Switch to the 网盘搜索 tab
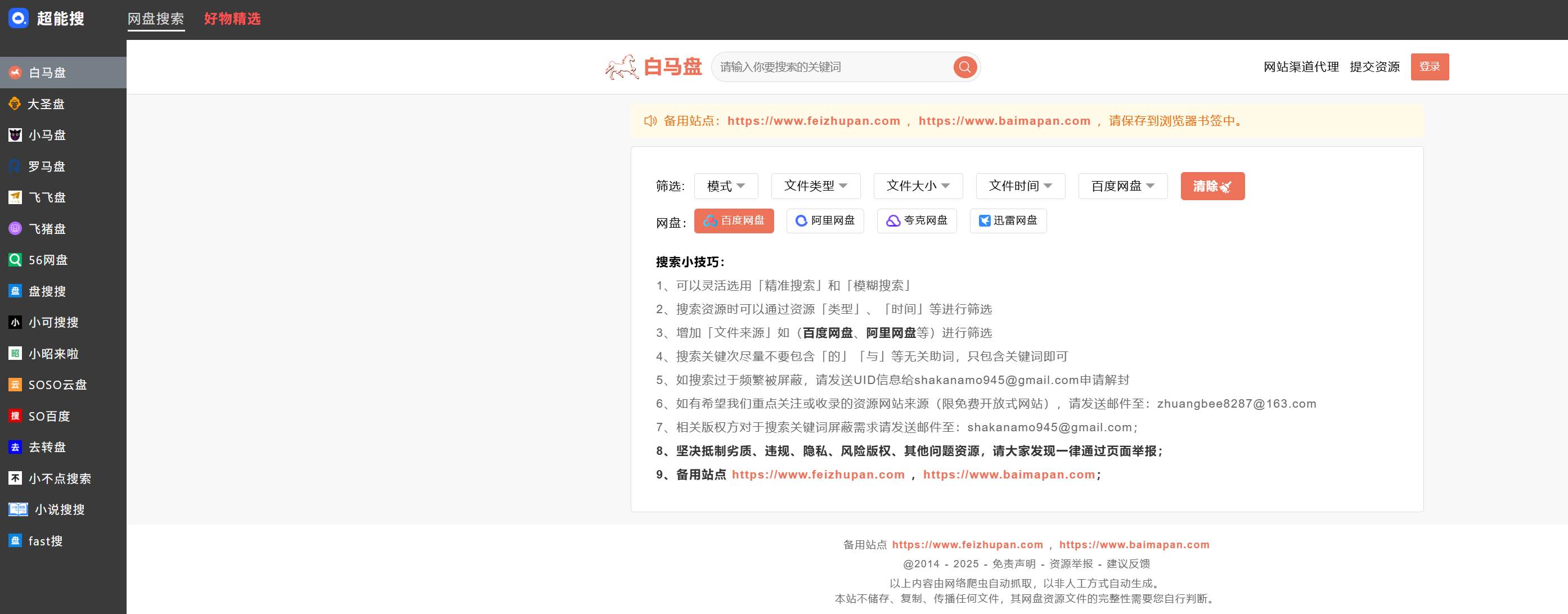This screenshot has height=614, width=1568. coord(156,19)
